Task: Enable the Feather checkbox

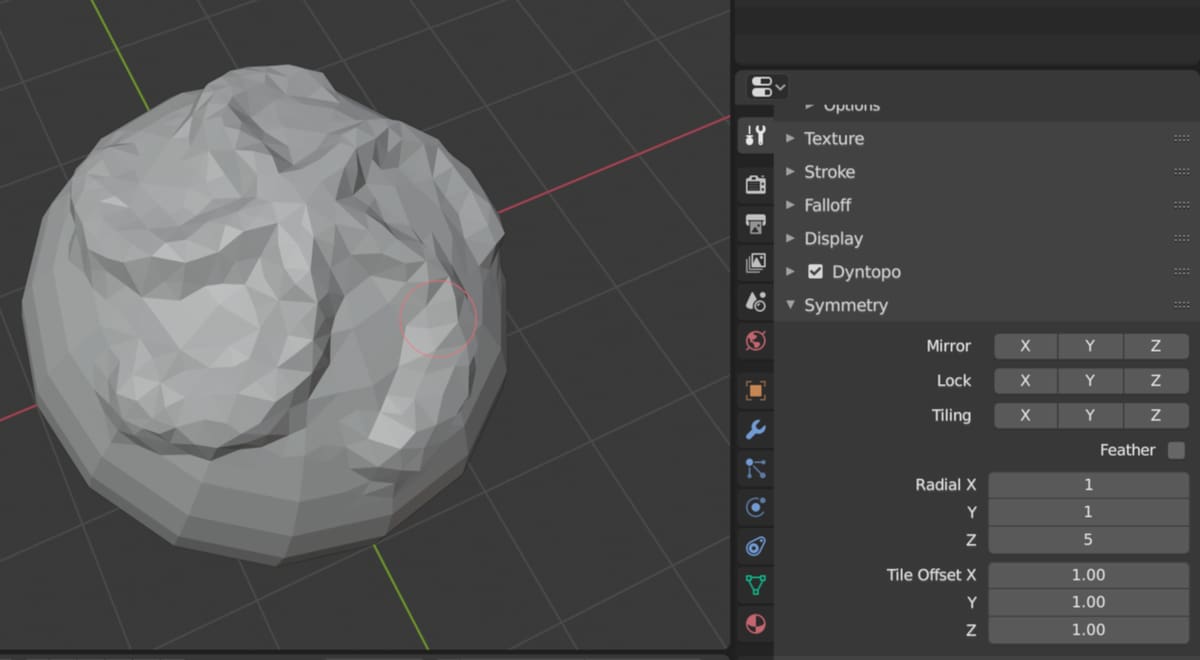Action: tap(1176, 450)
